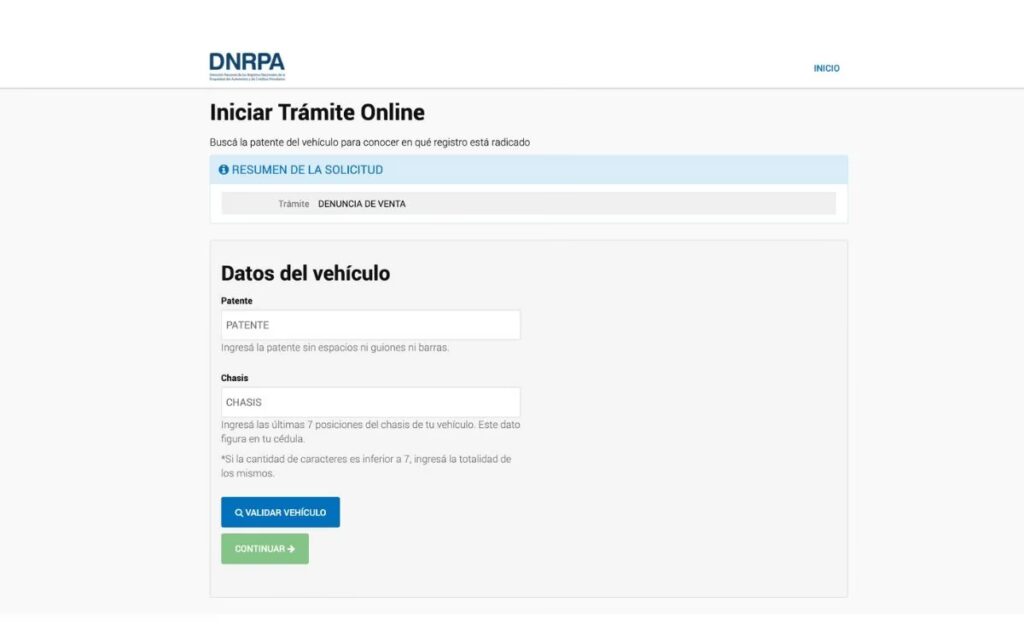Focus the Patente input field

(370, 325)
